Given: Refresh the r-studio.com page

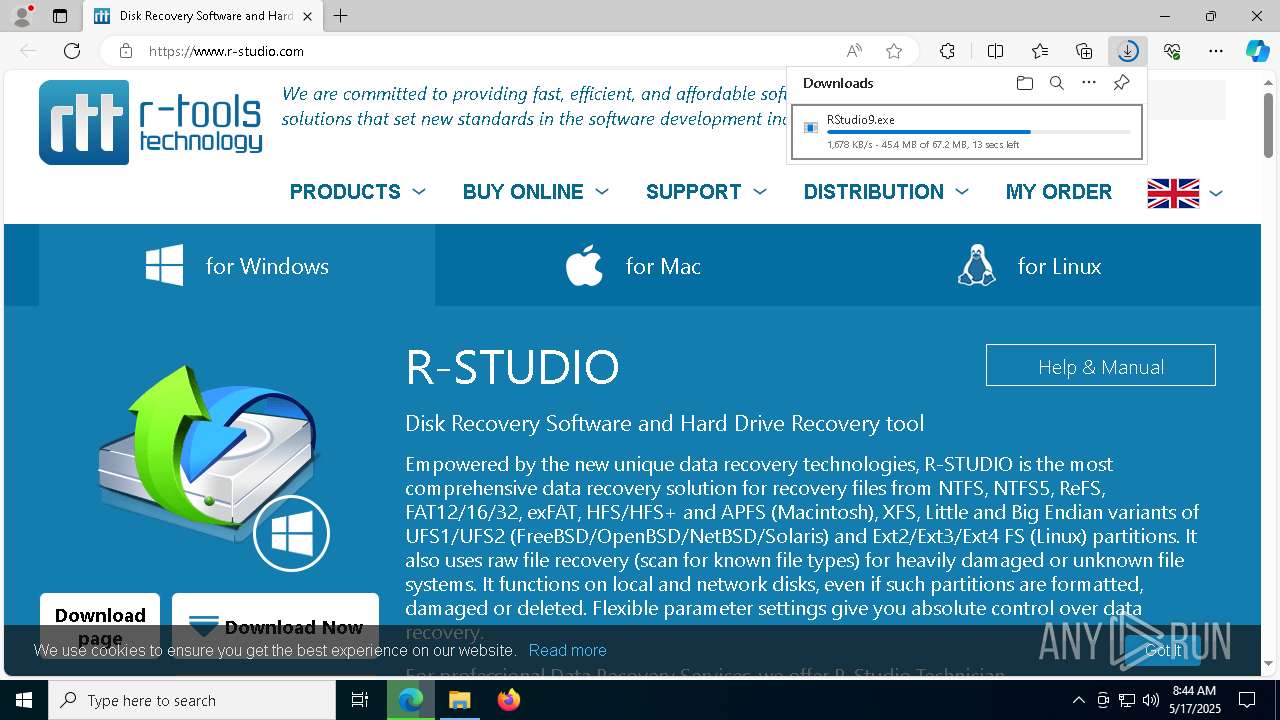Looking at the screenshot, I should point(72,51).
